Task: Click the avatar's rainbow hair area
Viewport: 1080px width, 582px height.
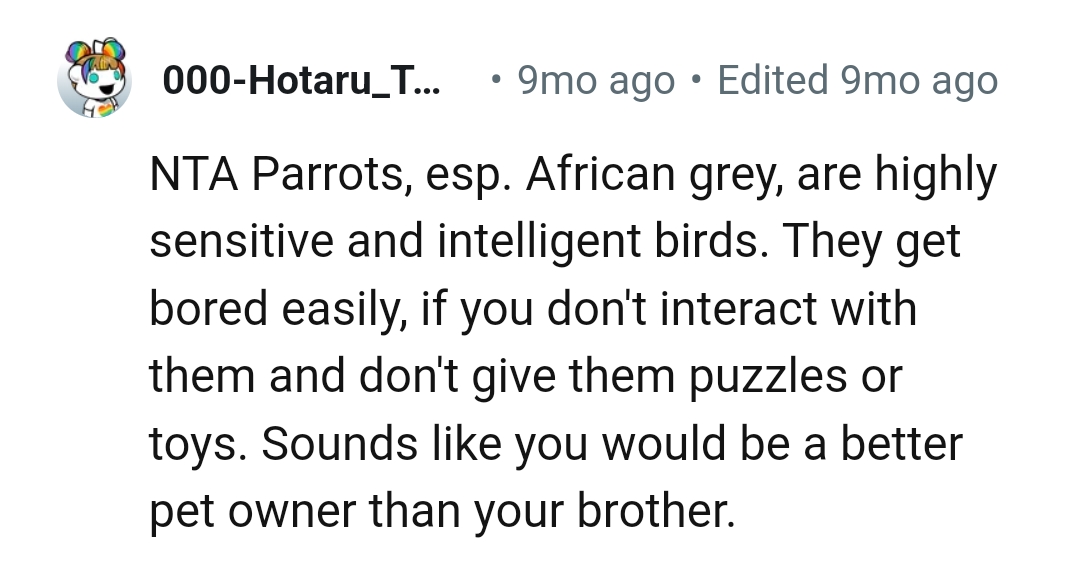Action: coord(95,58)
